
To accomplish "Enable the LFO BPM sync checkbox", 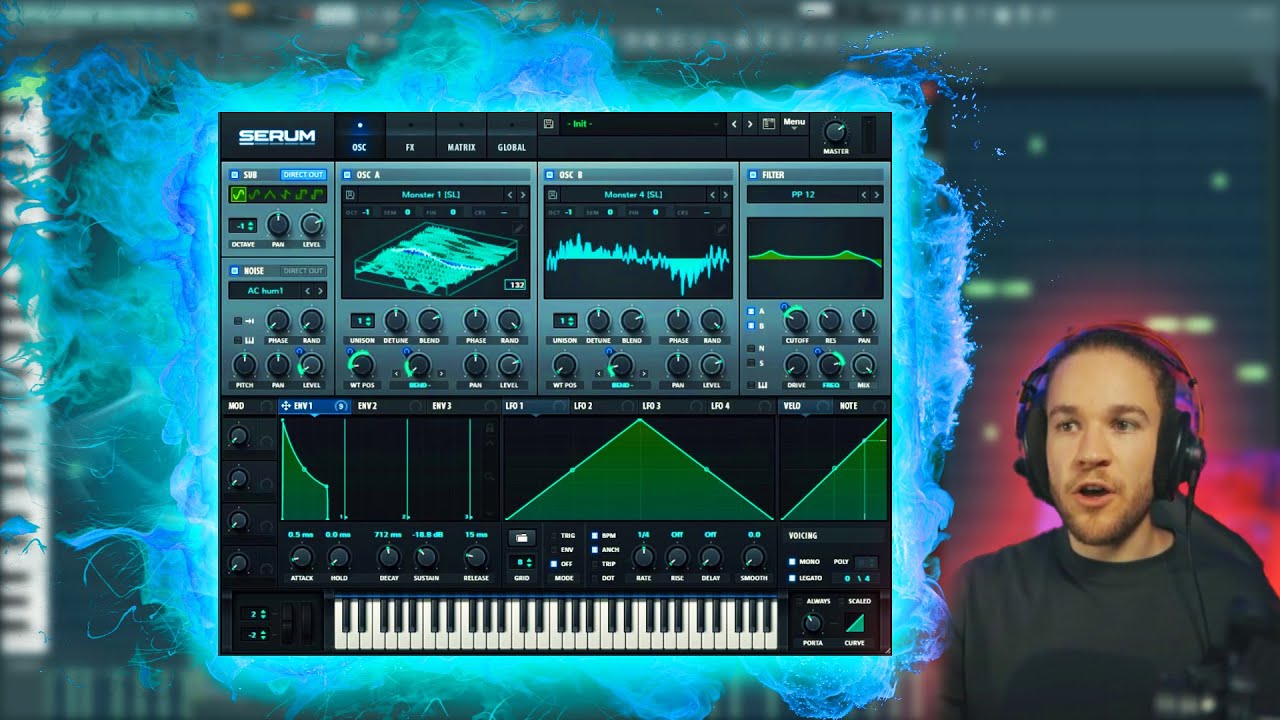I will (595, 536).
